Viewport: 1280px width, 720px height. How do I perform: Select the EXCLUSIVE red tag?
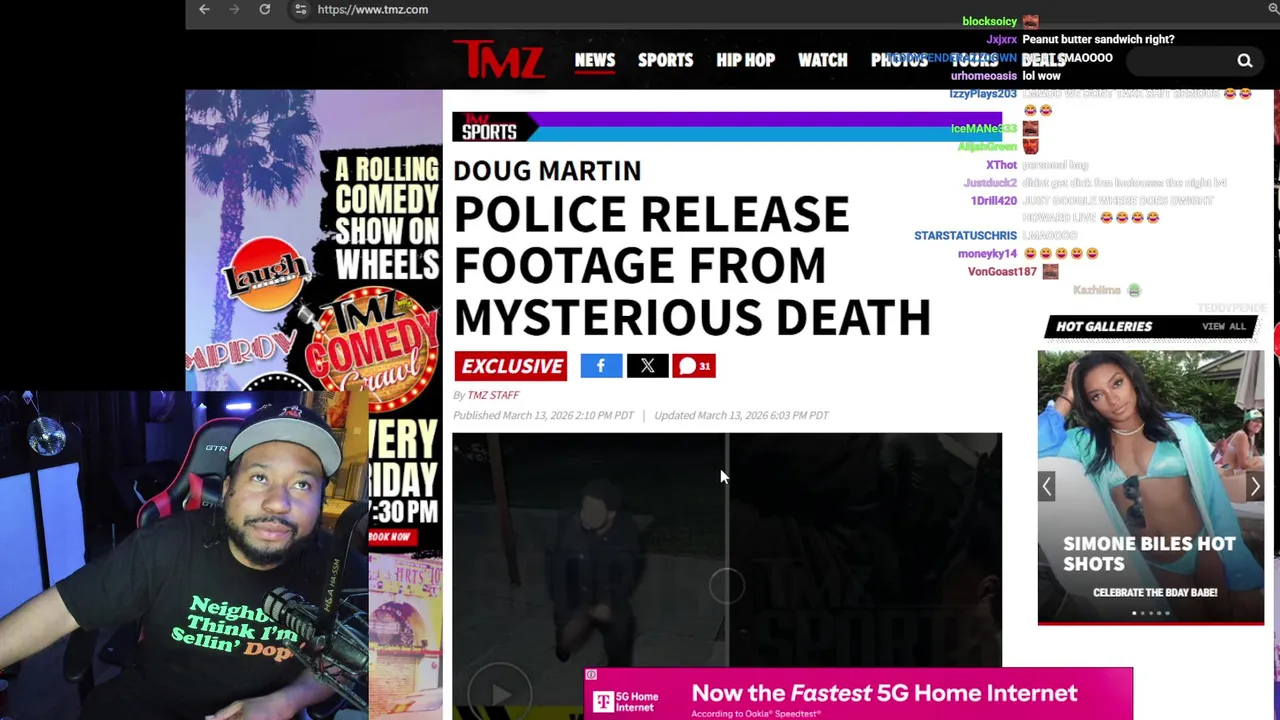pyautogui.click(x=511, y=366)
